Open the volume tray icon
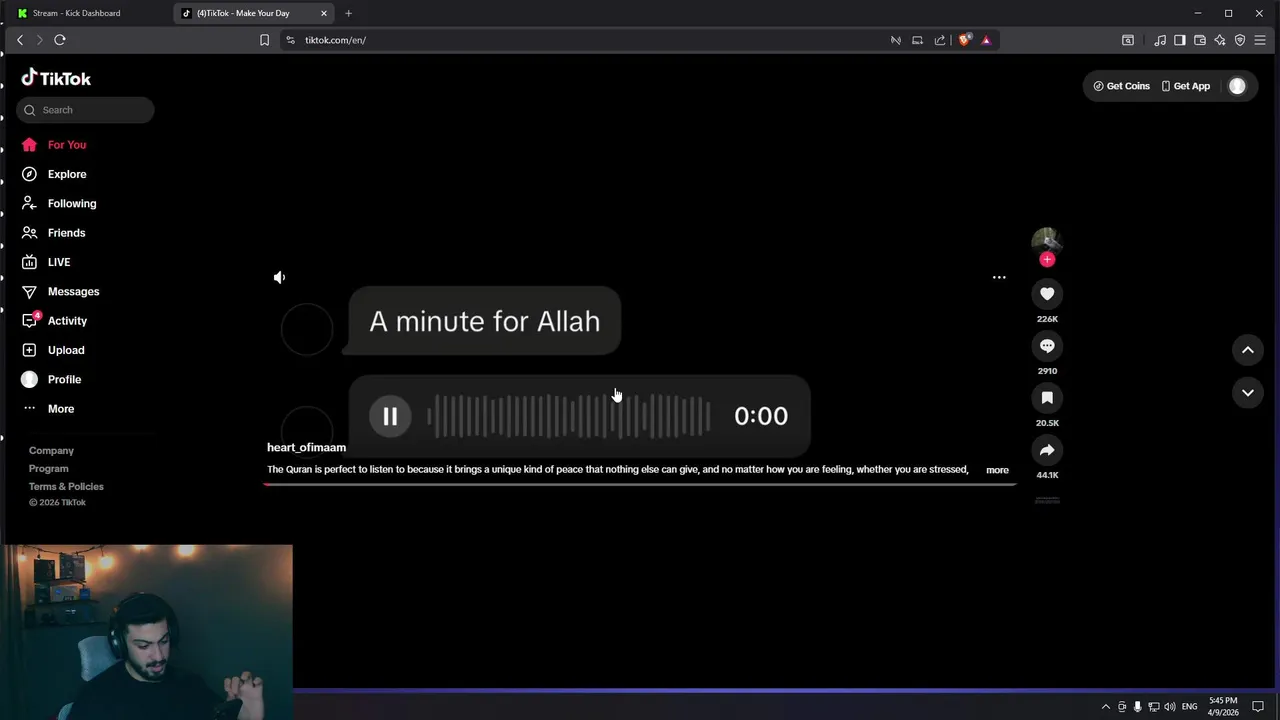 click(x=1170, y=707)
